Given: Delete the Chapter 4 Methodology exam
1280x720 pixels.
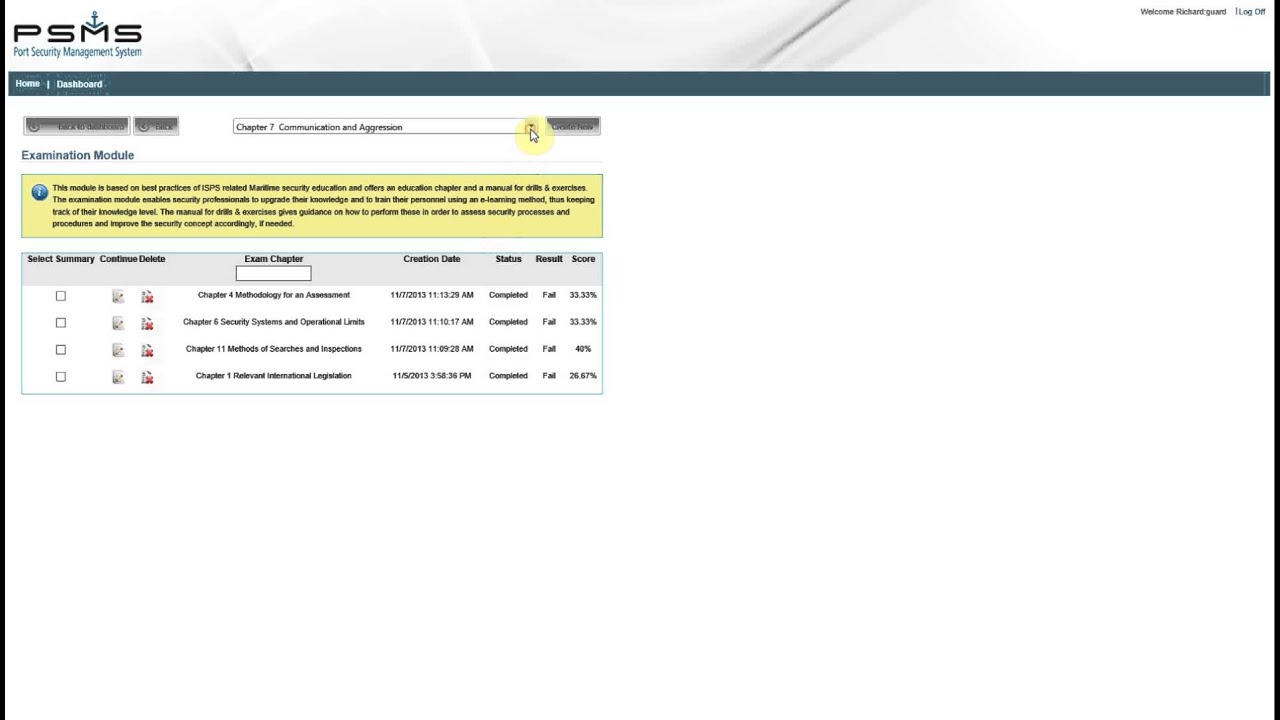Looking at the screenshot, I should (x=147, y=296).
